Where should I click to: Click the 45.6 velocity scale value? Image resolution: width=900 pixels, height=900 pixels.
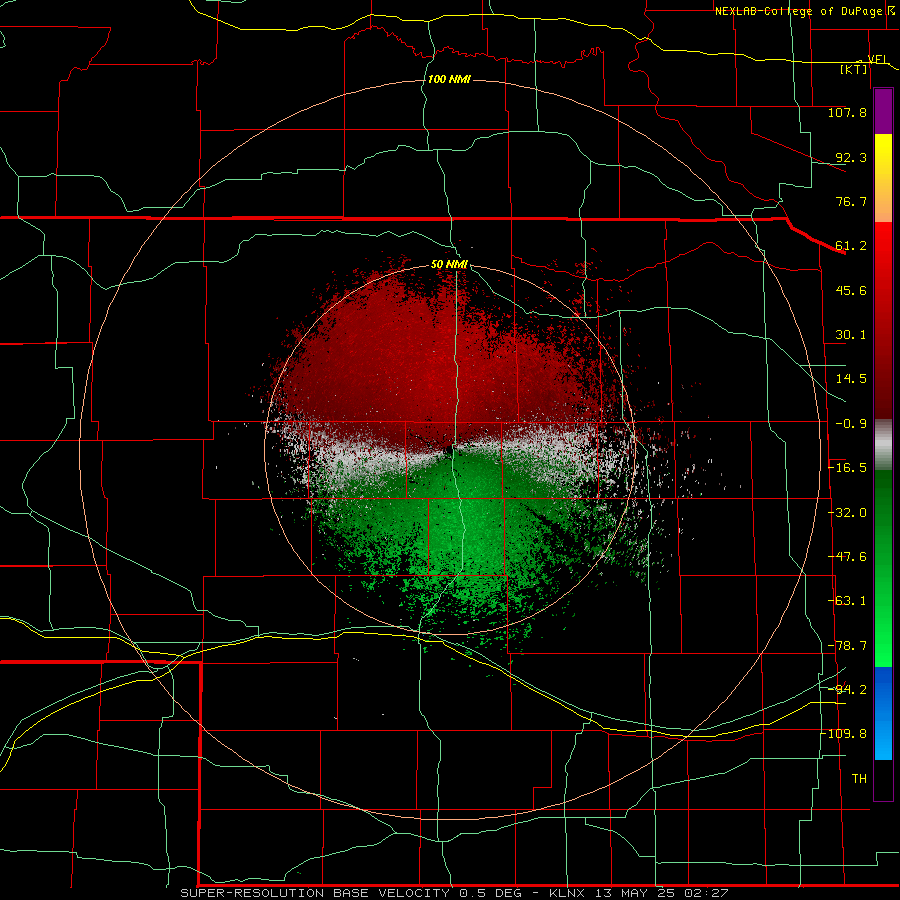(x=851, y=290)
